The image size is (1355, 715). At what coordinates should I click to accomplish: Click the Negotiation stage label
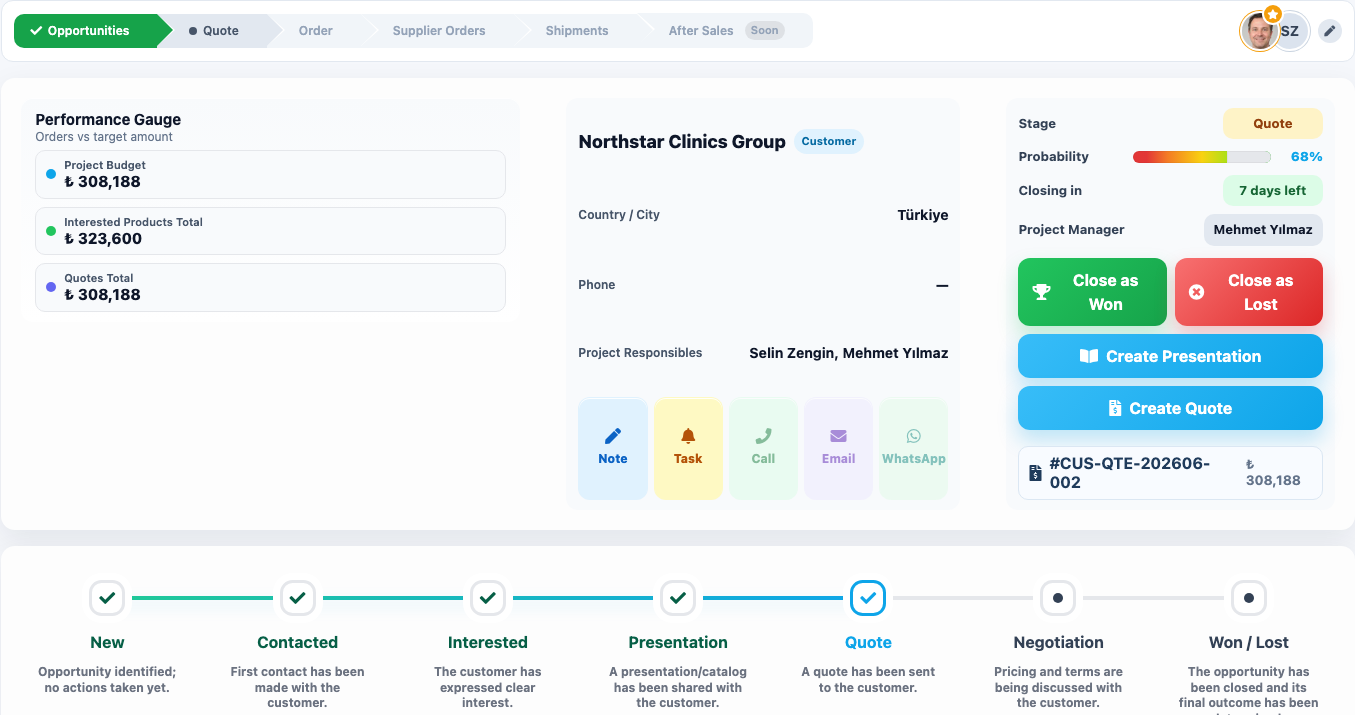click(x=1058, y=642)
